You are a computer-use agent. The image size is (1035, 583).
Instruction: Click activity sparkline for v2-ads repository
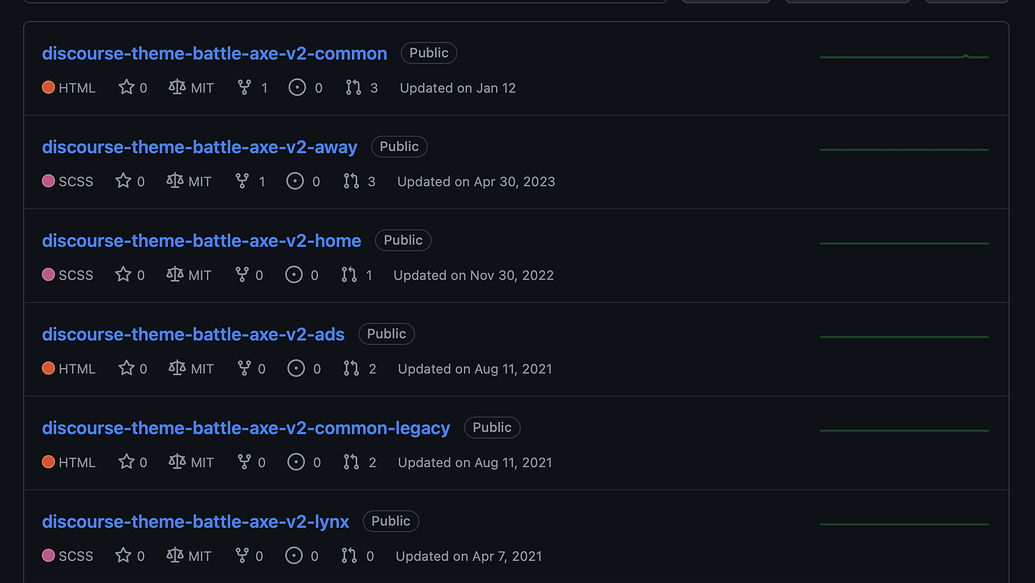pos(904,337)
